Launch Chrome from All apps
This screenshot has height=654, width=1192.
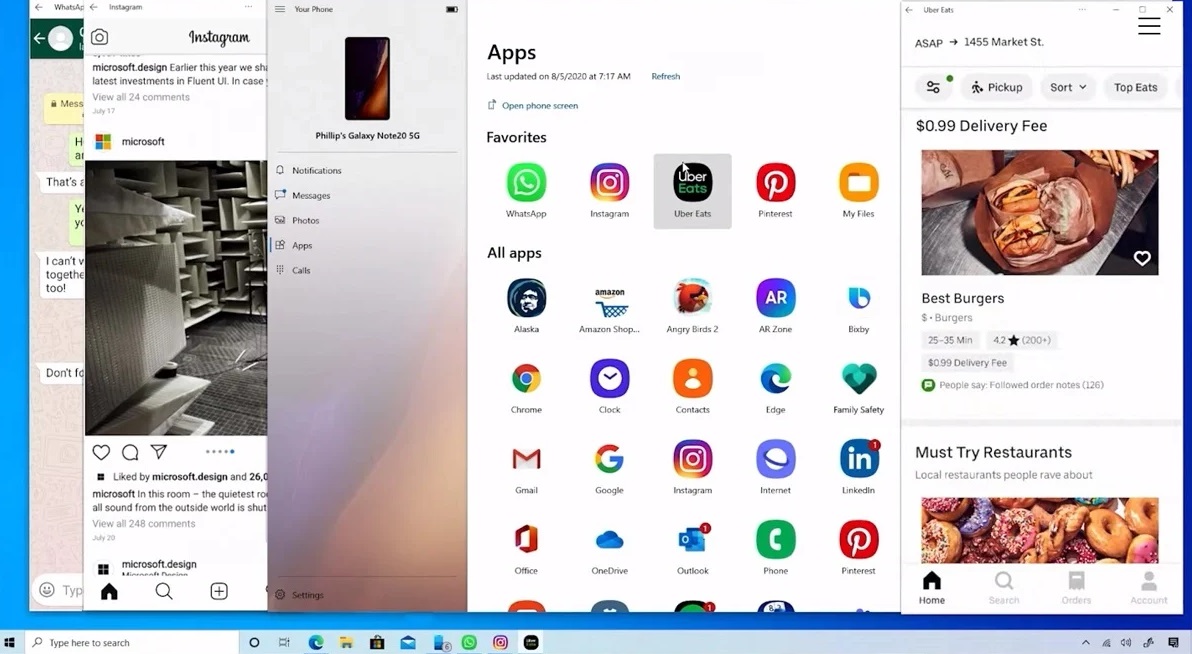pos(526,379)
